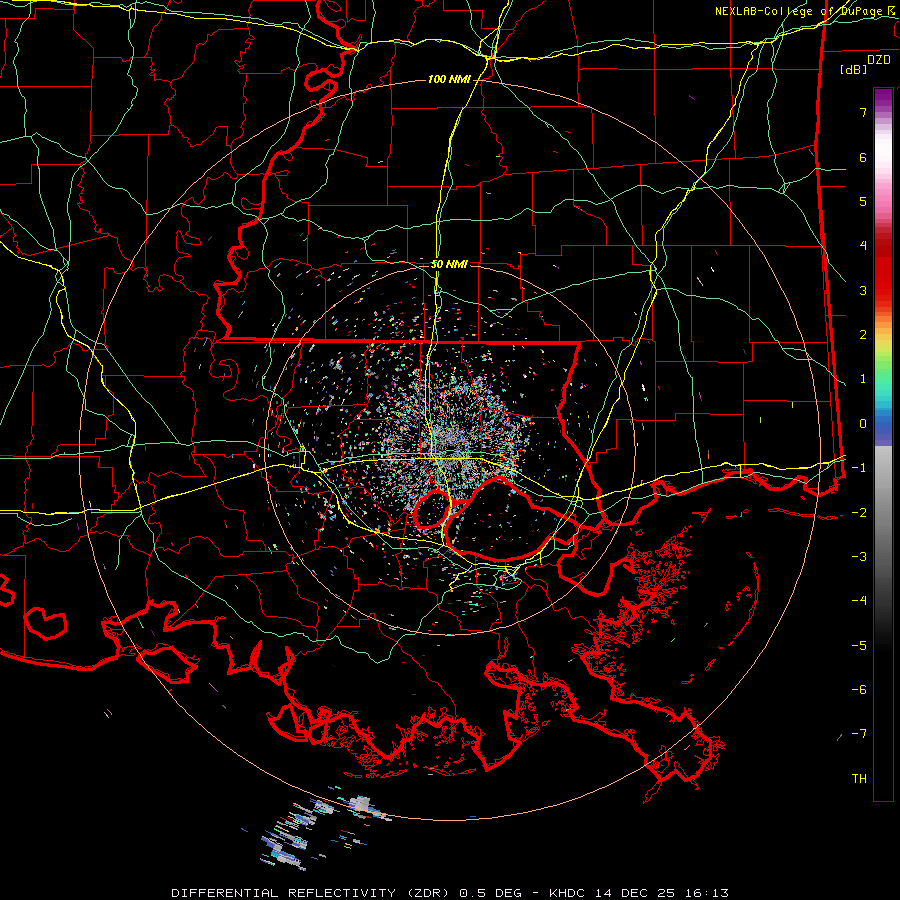Click the "100 NMI" range ring label
This screenshot has width=900, height=900.
(x=448, y=79)
